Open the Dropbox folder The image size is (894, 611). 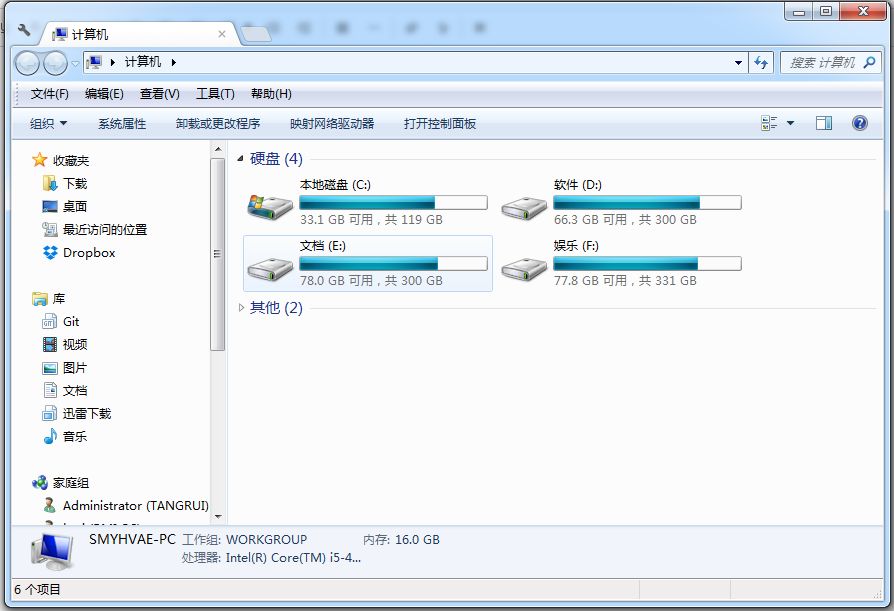pyautogui.click(x=89, y=252)
